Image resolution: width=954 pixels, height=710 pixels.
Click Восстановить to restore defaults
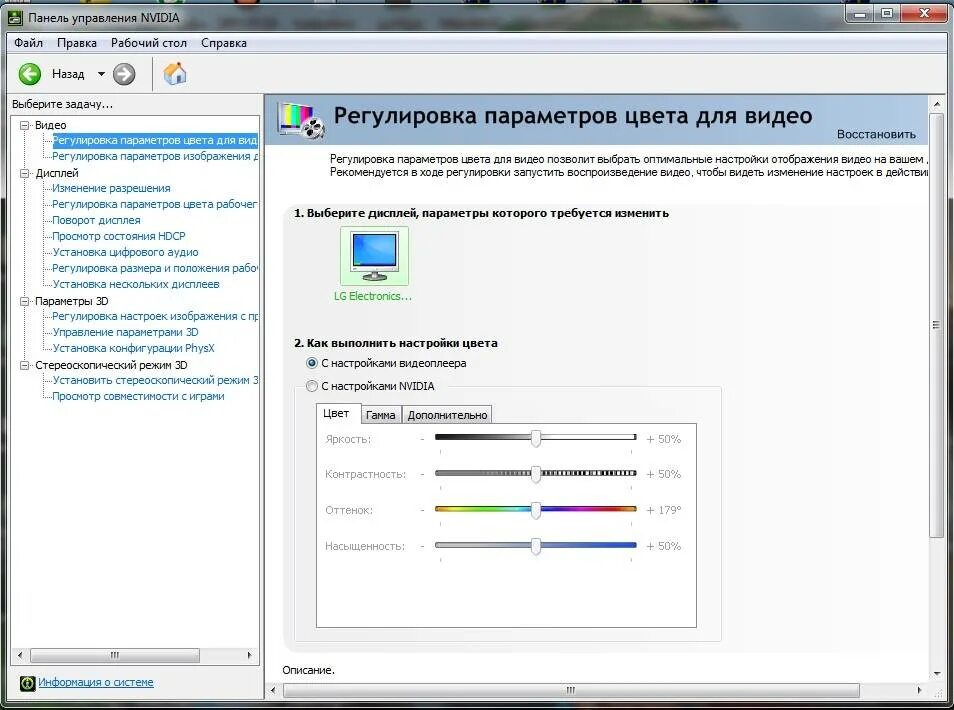point(876,134)
